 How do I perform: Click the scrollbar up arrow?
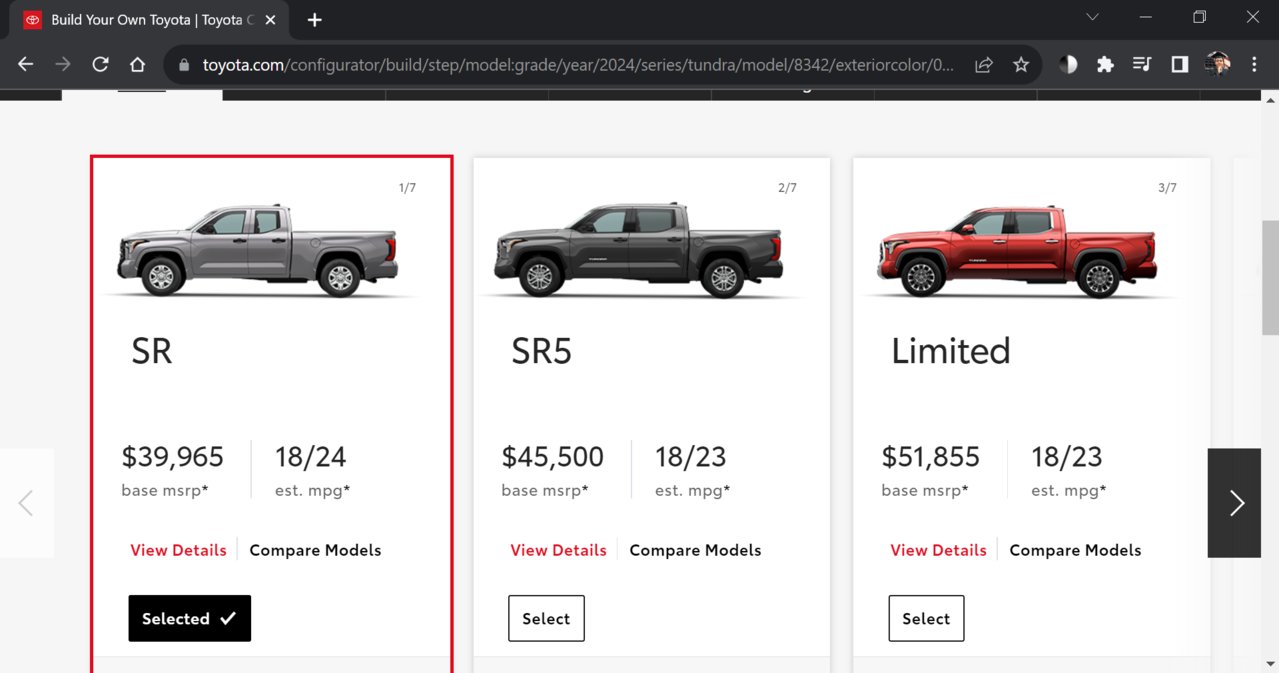click(1270, 99)
